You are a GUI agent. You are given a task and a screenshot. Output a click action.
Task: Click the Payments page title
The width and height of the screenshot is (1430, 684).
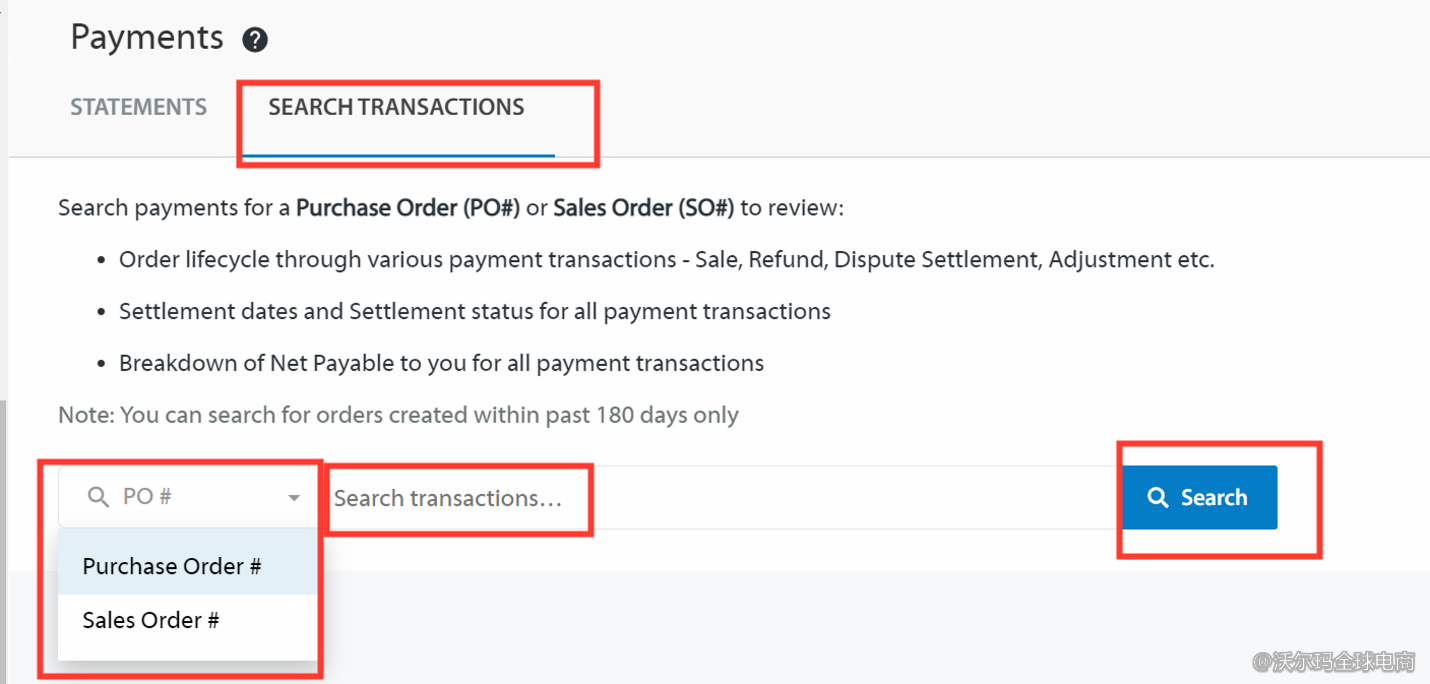point(146,37)
